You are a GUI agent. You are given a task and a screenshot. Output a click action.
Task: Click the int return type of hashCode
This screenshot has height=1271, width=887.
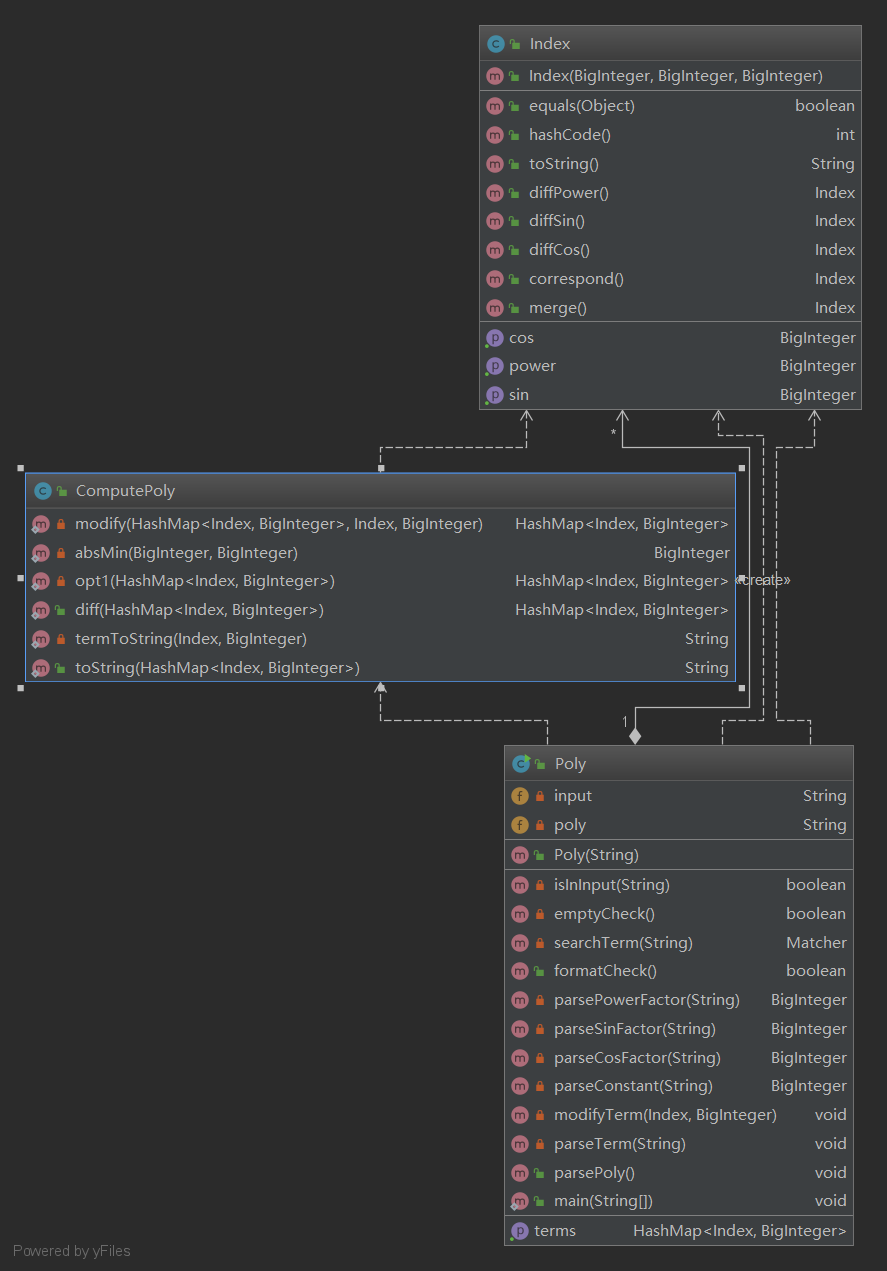(x=845, y=135)
